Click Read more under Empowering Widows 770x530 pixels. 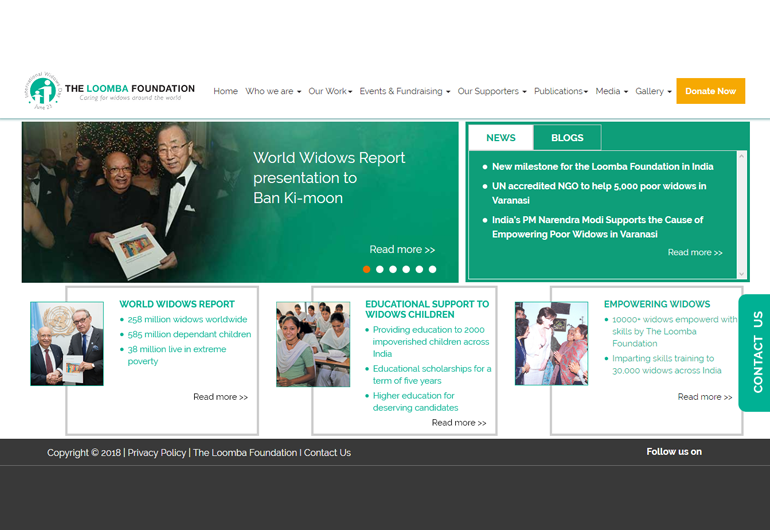tap(705, 397)
